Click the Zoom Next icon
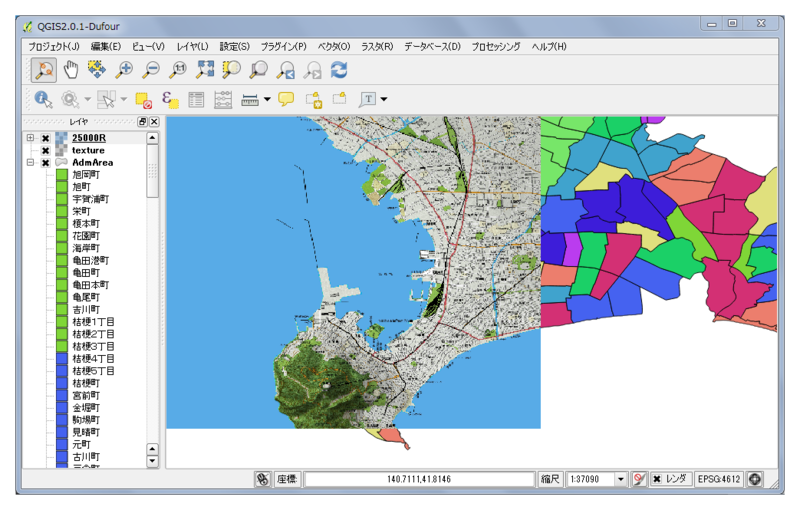The image size is (800, 510). [x=313, y=70]
